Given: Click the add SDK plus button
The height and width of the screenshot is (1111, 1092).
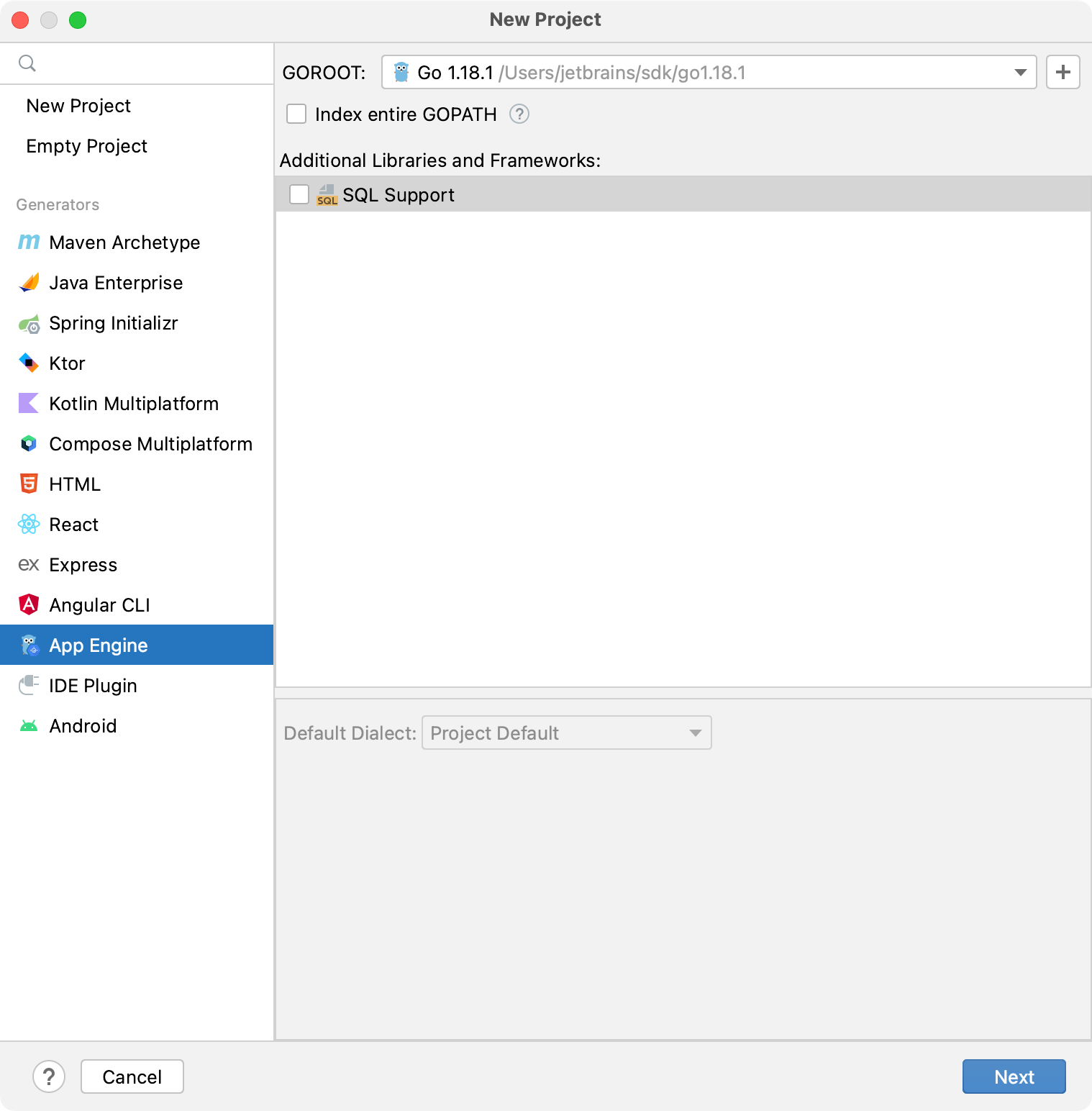Looking at the screenshot, I should point(1063,72).
